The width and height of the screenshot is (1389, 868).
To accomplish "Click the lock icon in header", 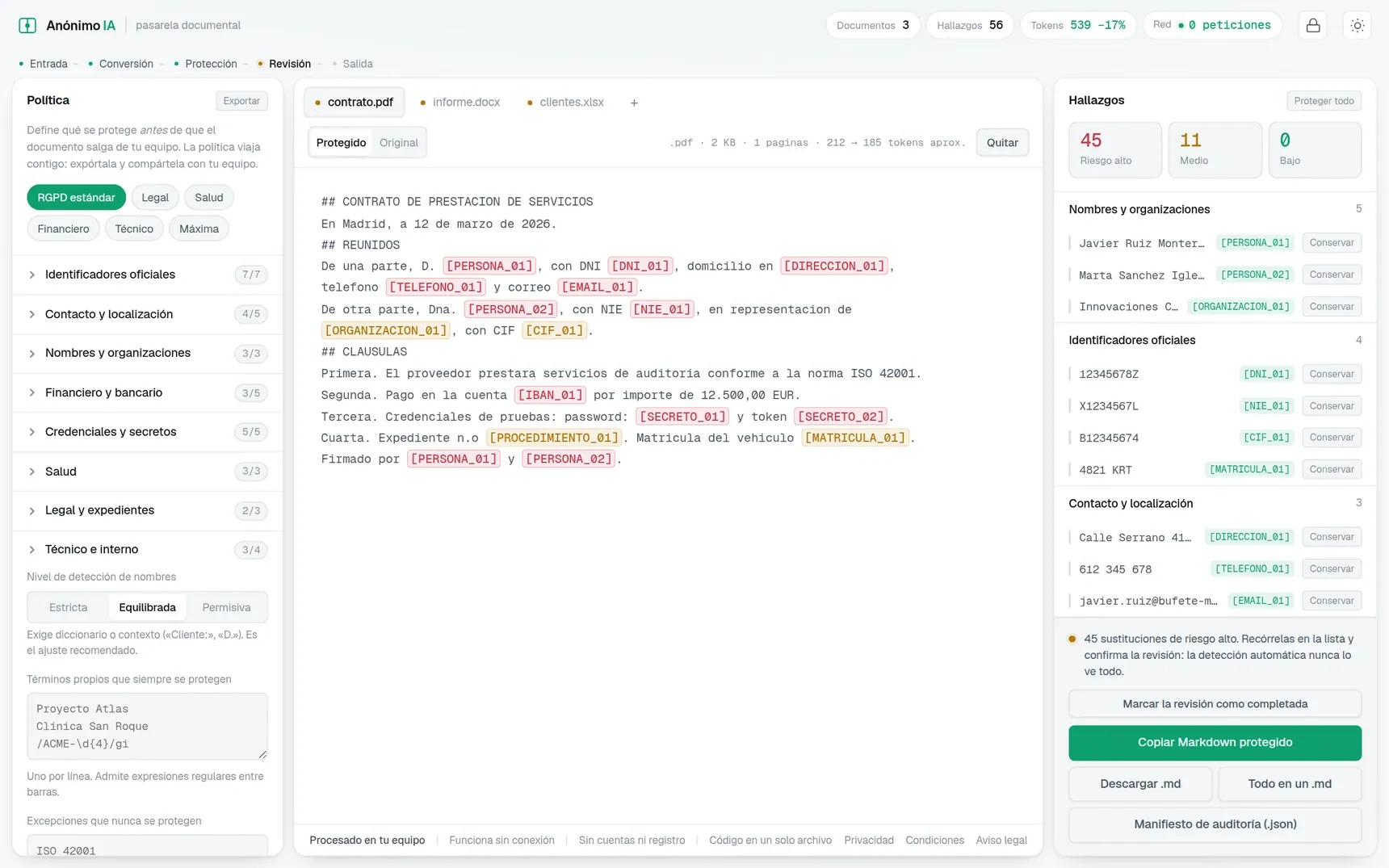I will (1313, 25).
